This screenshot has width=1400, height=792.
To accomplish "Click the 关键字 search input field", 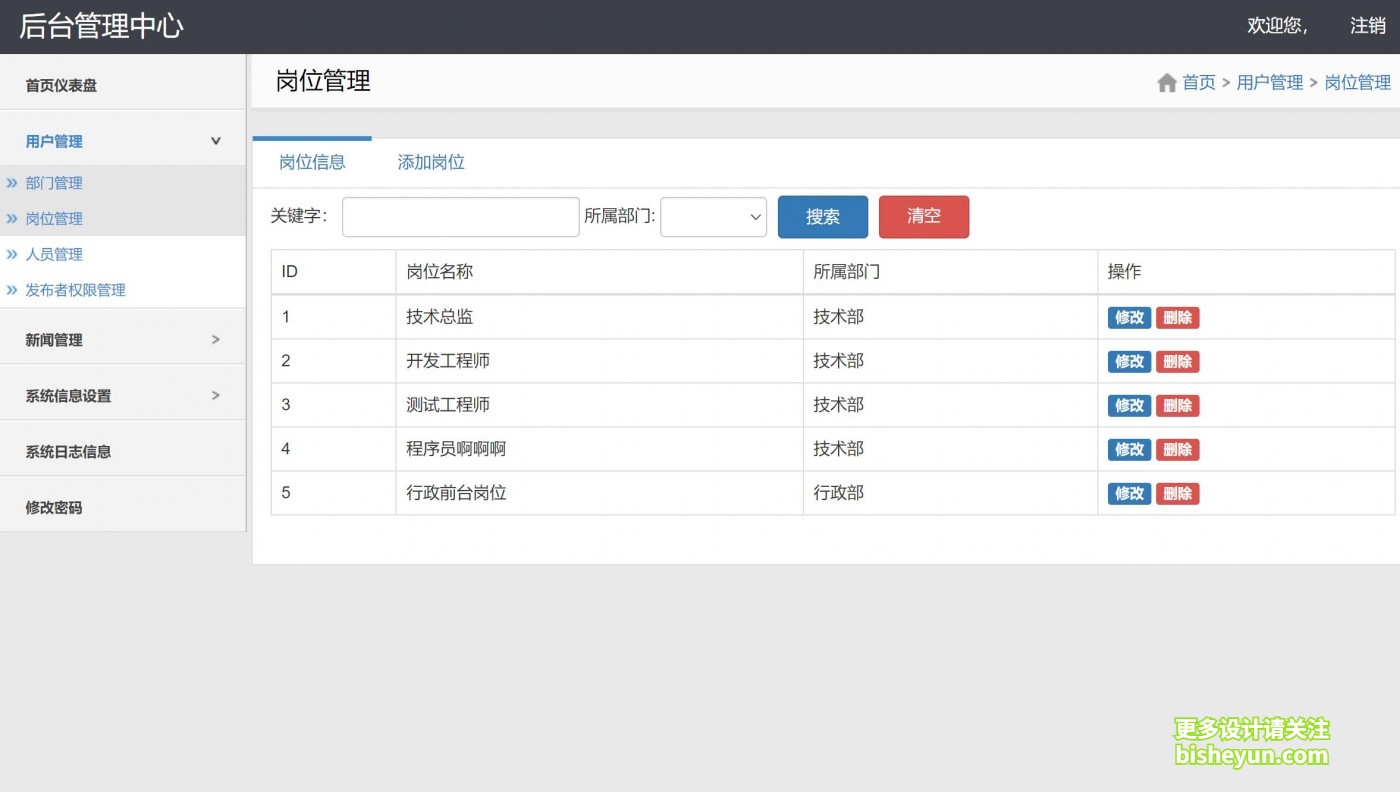I will pos(460,217).
